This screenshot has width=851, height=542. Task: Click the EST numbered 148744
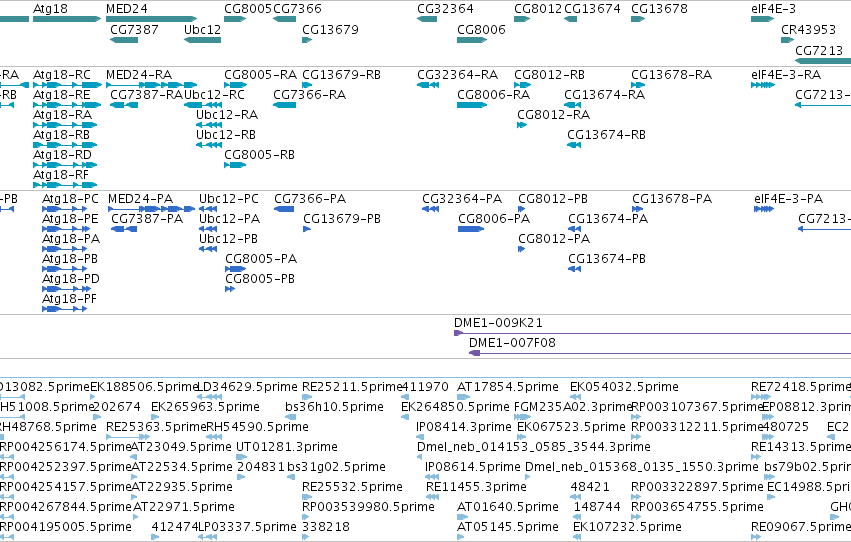point(597,507)
